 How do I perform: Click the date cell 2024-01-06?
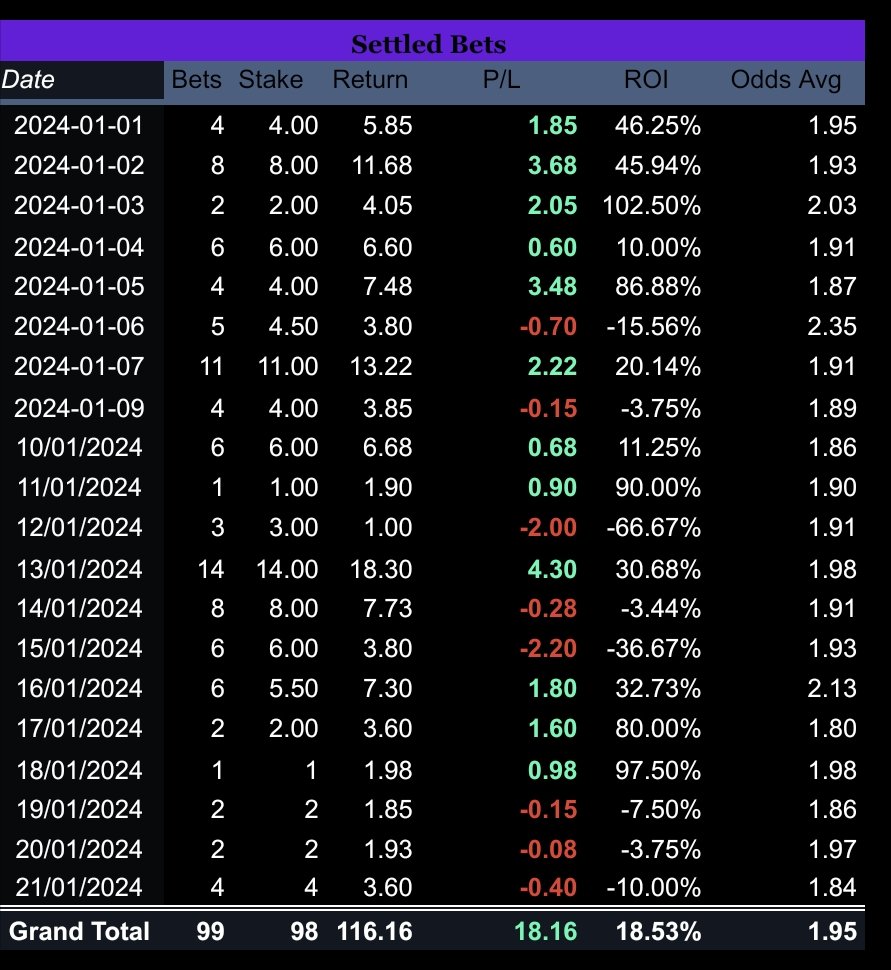79,327
